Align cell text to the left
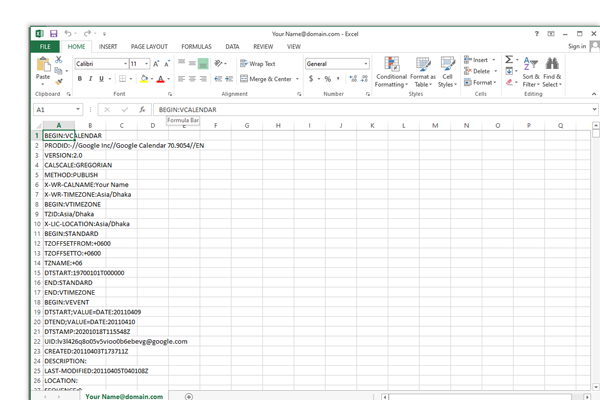Viewport: 600px width, 400px height. point(181,79)
